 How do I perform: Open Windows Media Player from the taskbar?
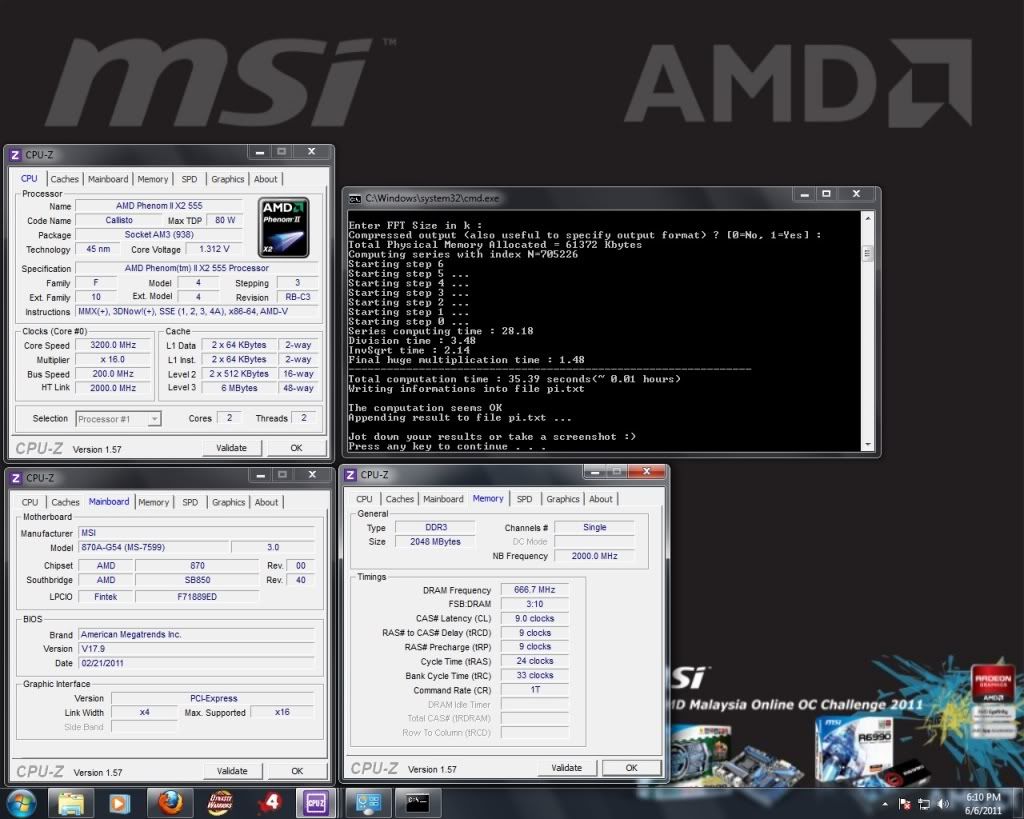click(120, 802)
